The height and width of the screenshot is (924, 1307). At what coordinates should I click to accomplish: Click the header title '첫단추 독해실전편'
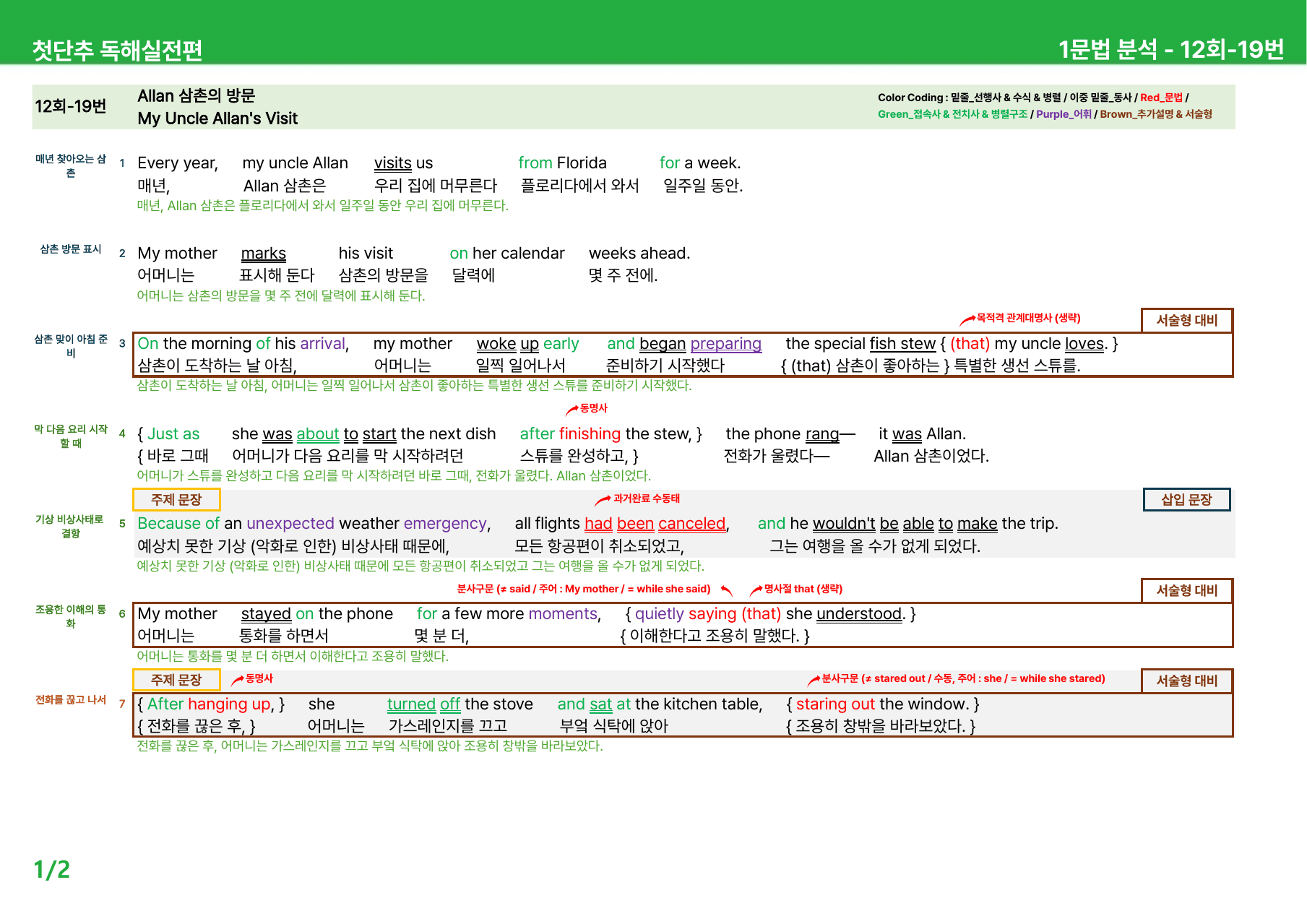pos(117,50)
